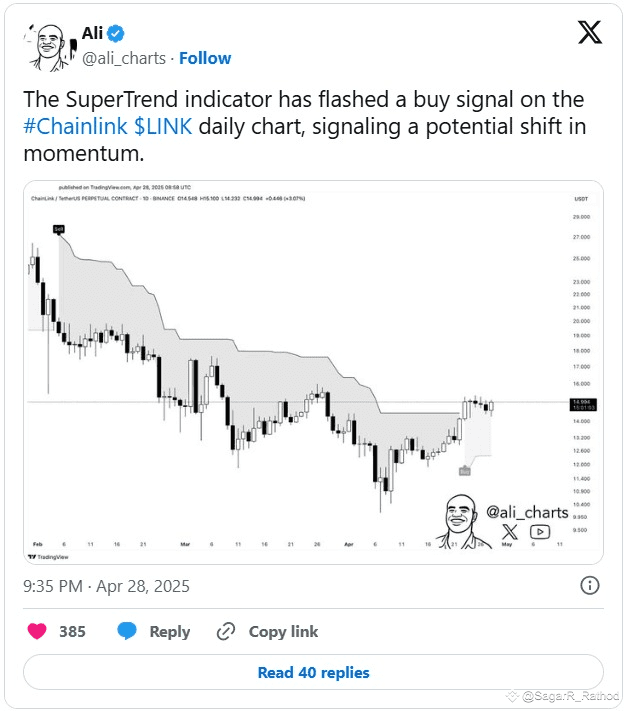Click the copy link chain icon

(x=226, y=631)
